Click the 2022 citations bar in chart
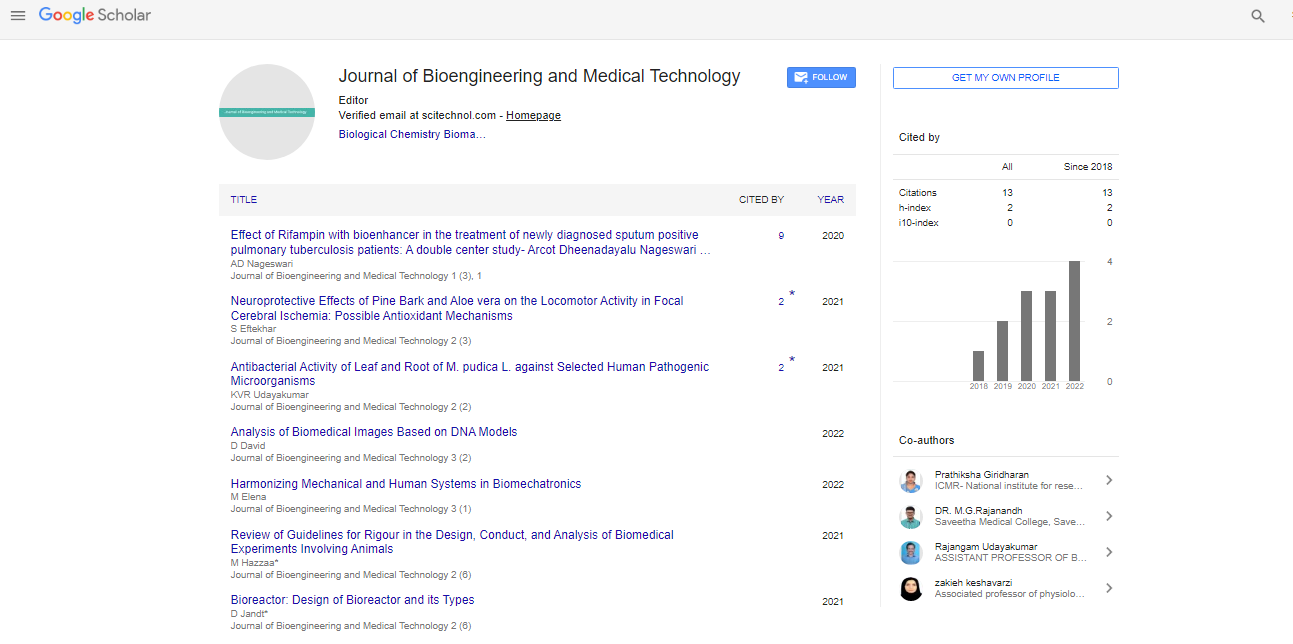Screen dimensions: 1293x644 1074,321
